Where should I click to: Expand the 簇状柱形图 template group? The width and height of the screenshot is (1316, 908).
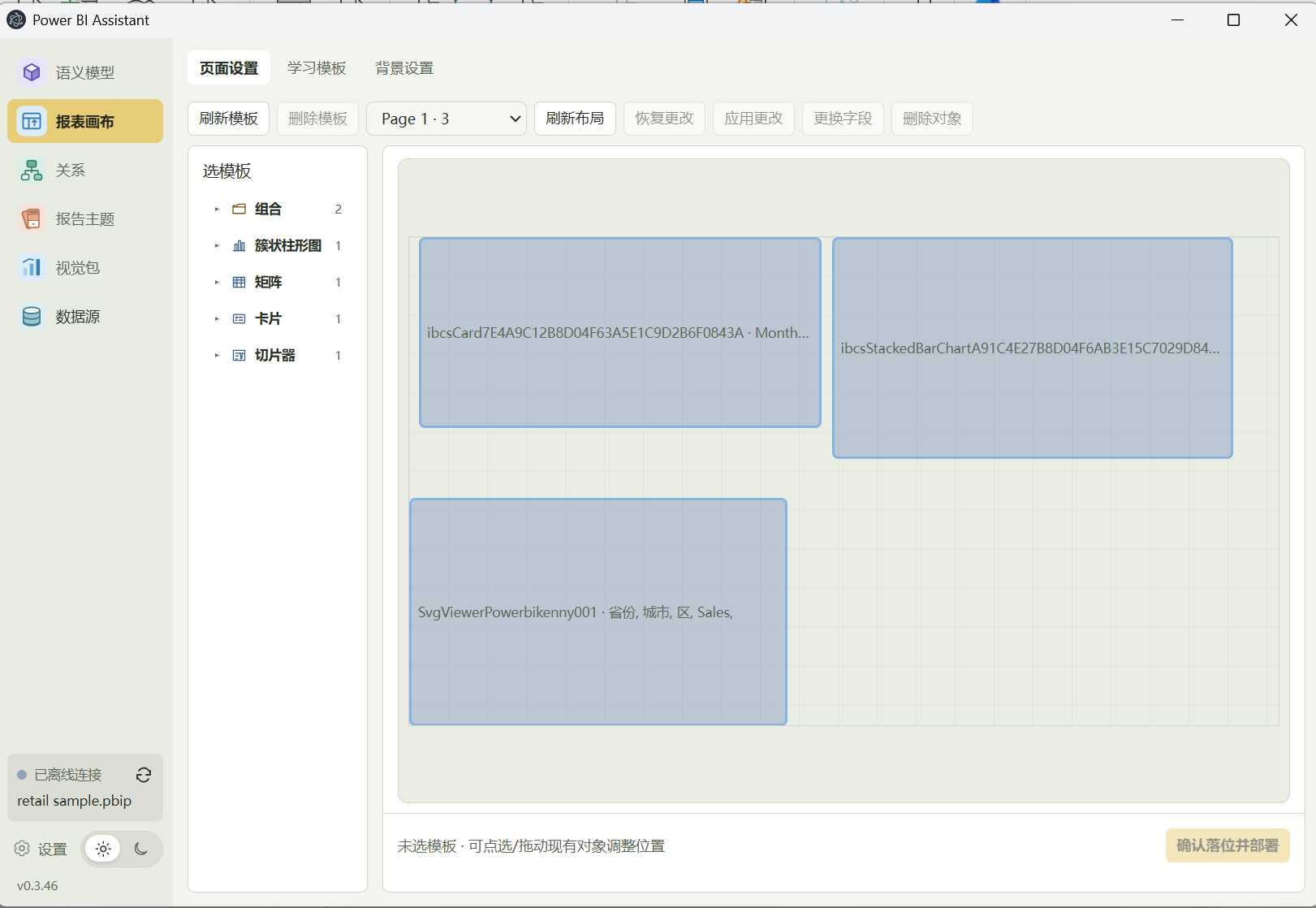pyautogui.click(x=217, y=246)
